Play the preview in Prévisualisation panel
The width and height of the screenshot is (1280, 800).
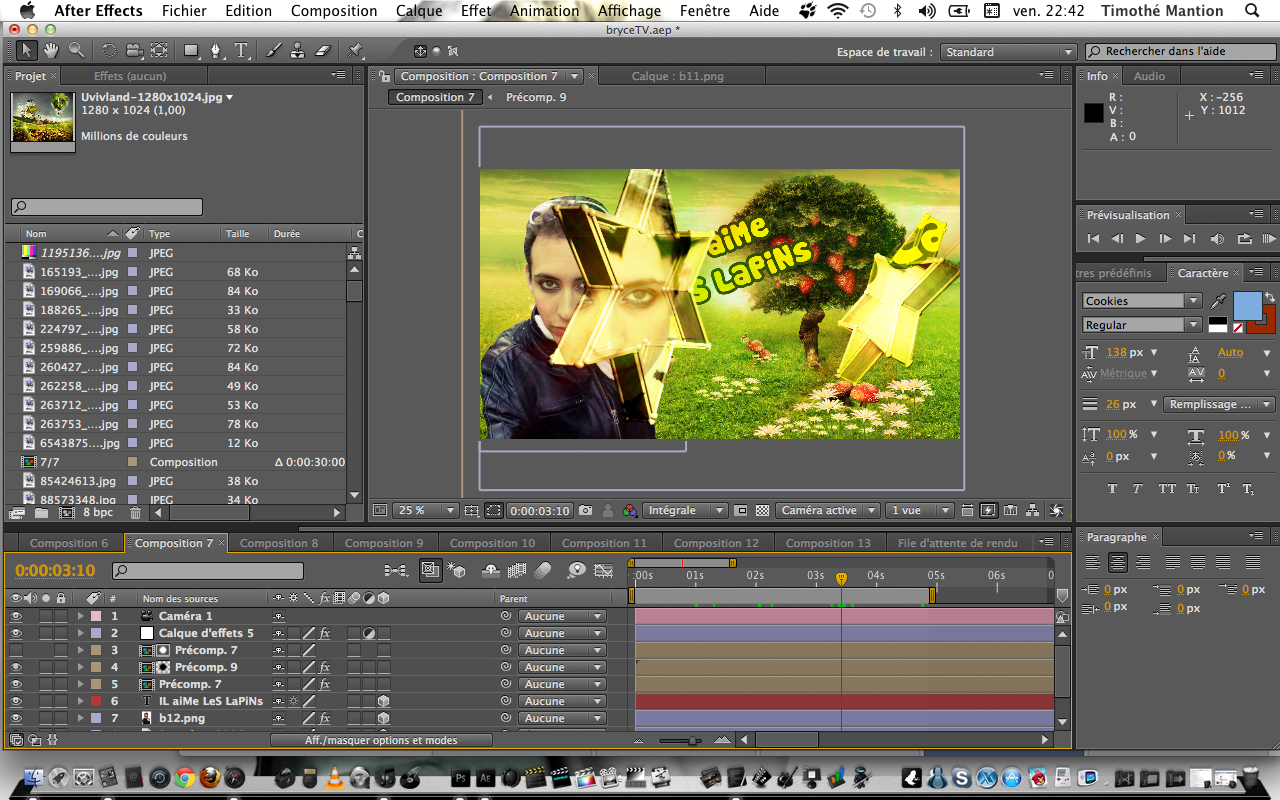[x=1140, y=239]
